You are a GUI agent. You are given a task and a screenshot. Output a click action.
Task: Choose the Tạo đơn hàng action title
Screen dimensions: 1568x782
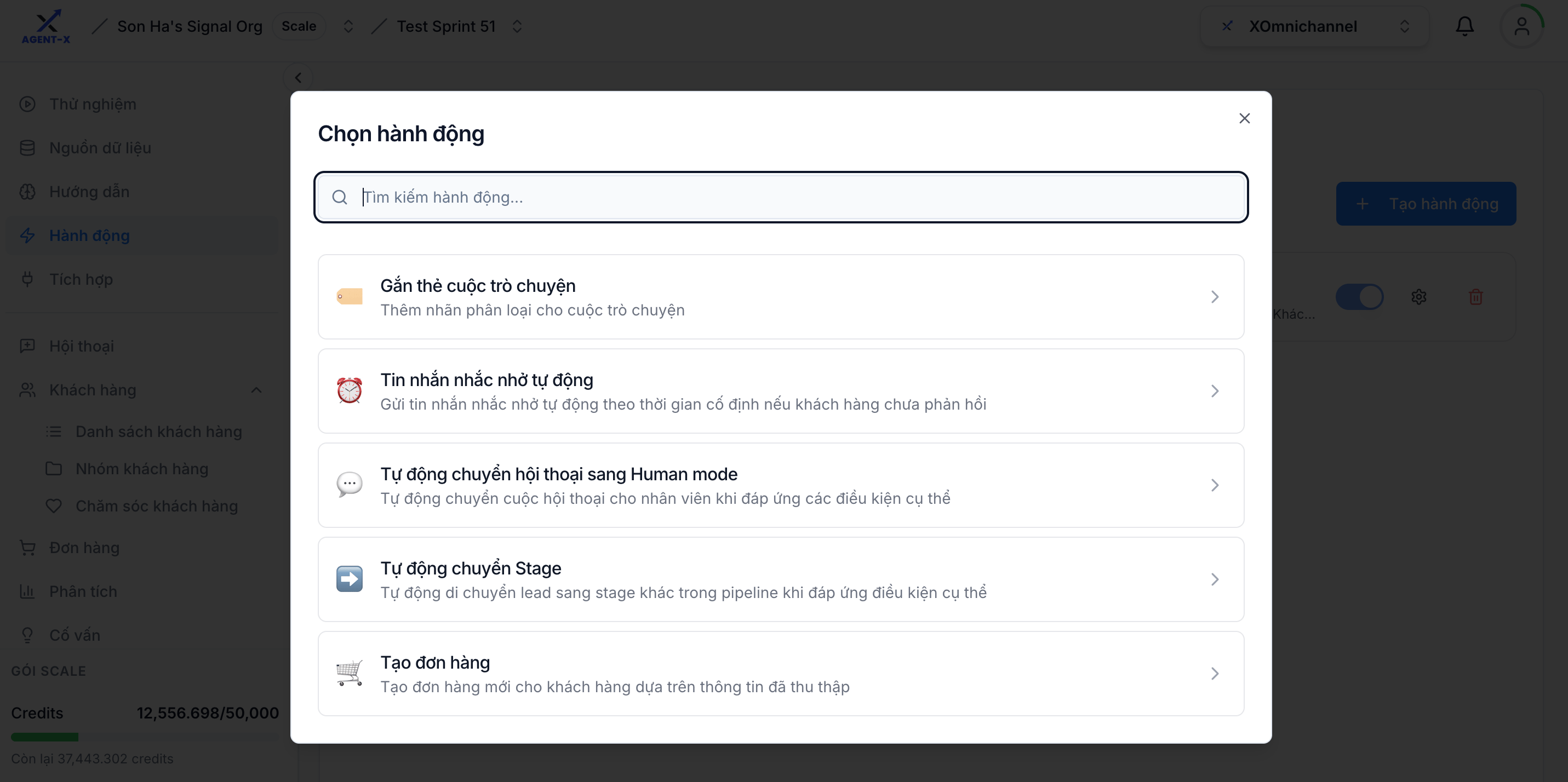(434, 662)
